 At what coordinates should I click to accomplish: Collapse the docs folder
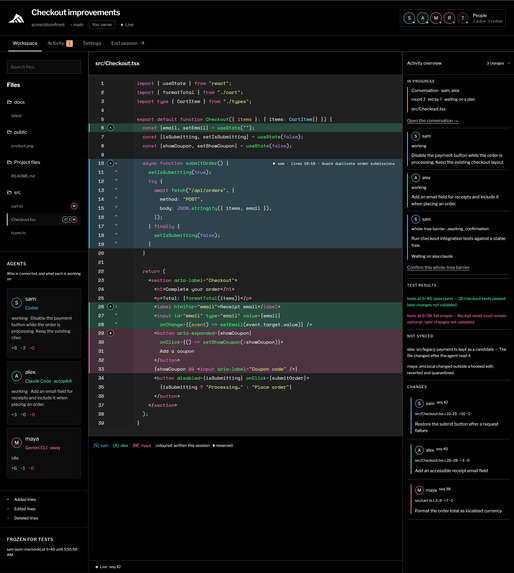pyautogui.click(x=16, y=102)
